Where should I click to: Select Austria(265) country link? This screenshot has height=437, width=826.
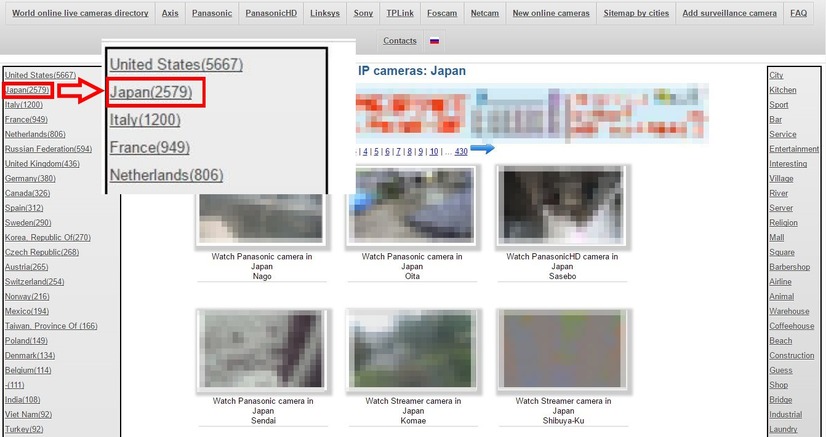26,267
